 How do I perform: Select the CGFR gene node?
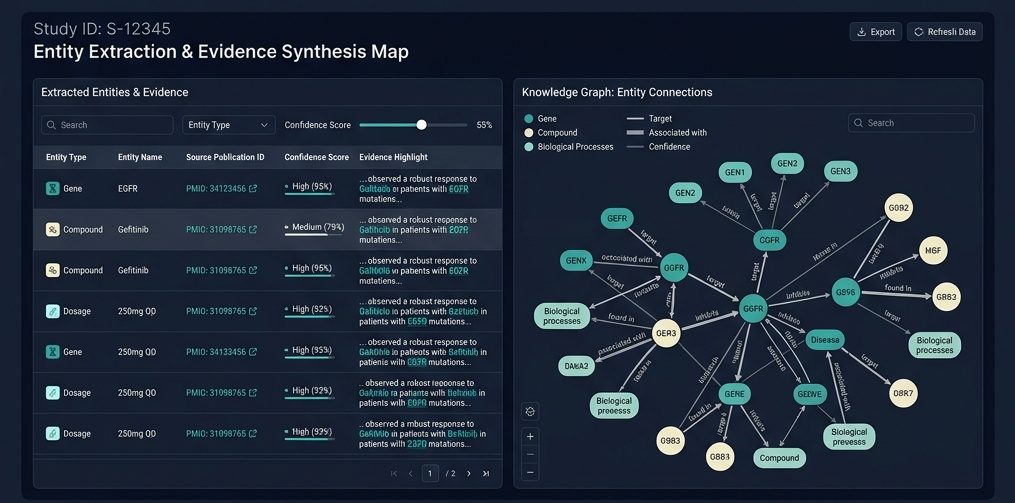(x=770, y=241)
